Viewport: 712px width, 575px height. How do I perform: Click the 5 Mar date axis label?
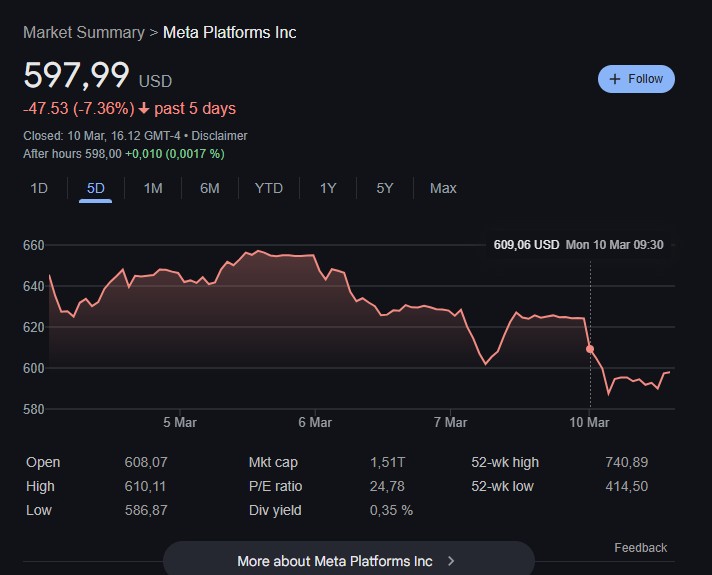click(x=180, y=422)
